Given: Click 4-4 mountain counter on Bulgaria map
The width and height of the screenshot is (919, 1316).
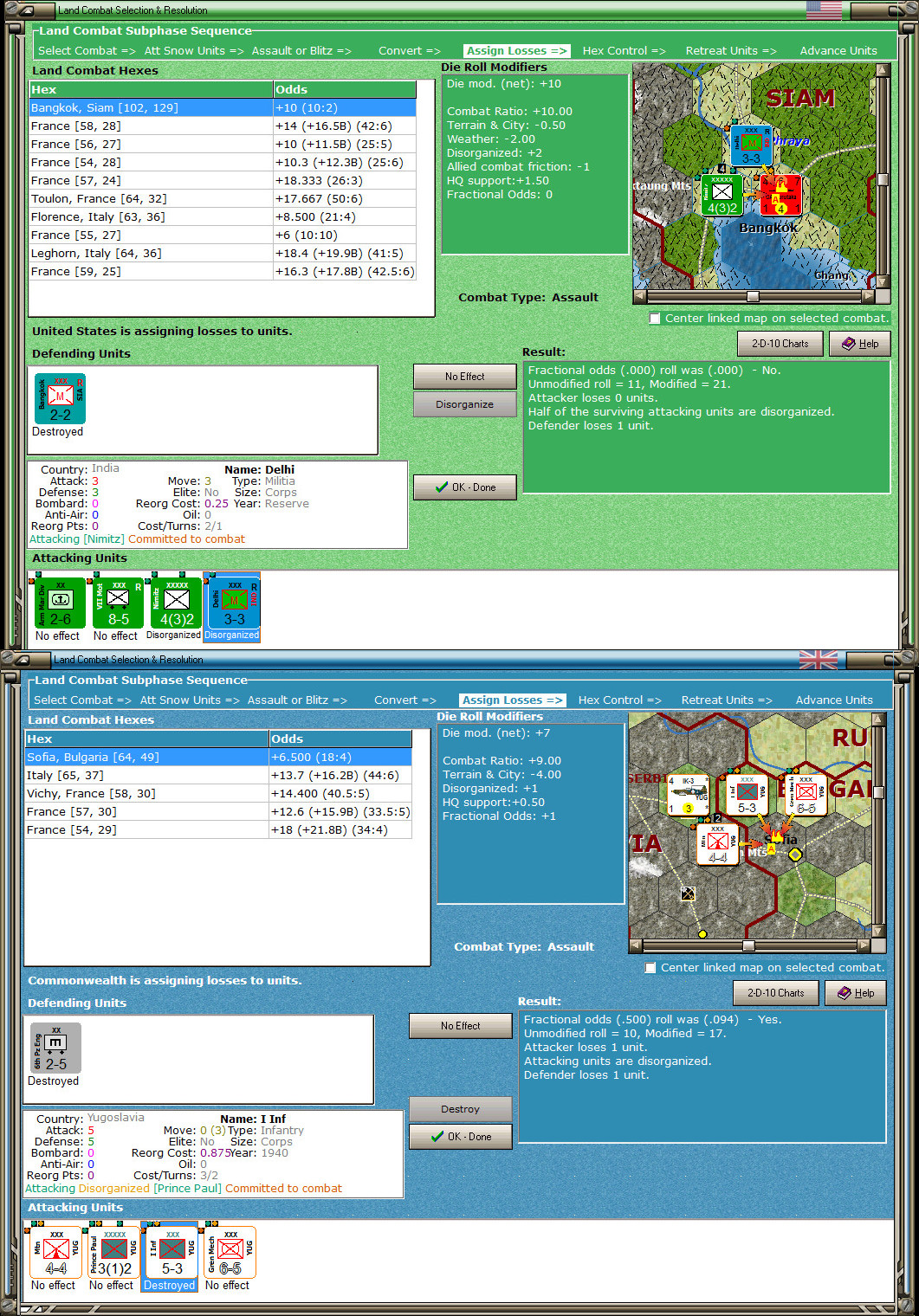Looking at the screenshot, I should (x=717, y=844).
